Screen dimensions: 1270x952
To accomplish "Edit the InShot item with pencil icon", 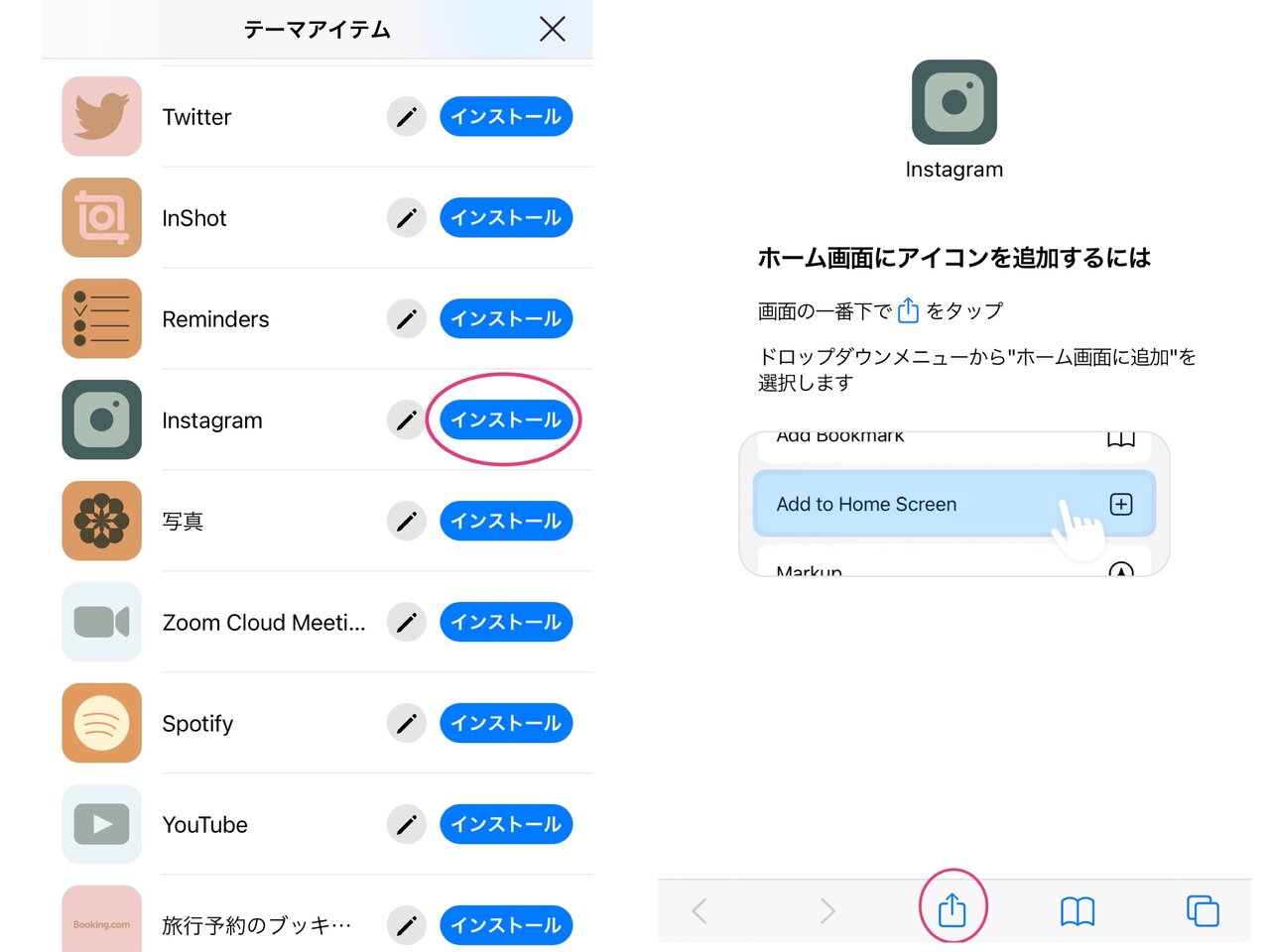I will [406, 218].
